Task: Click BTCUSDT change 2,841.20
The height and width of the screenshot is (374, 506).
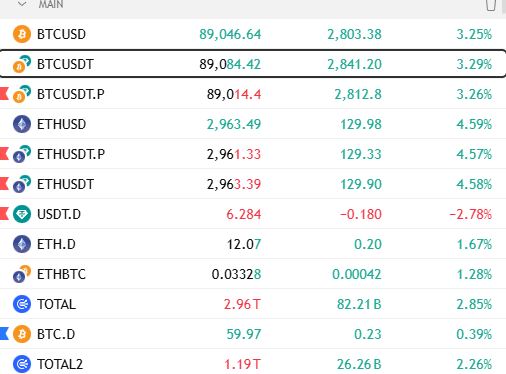Action: click(x=354, y=64)
